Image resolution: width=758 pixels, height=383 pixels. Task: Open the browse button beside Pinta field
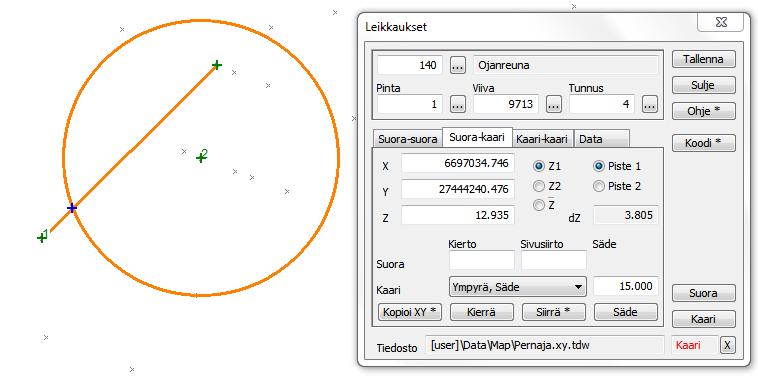click(x=458, y=104)
